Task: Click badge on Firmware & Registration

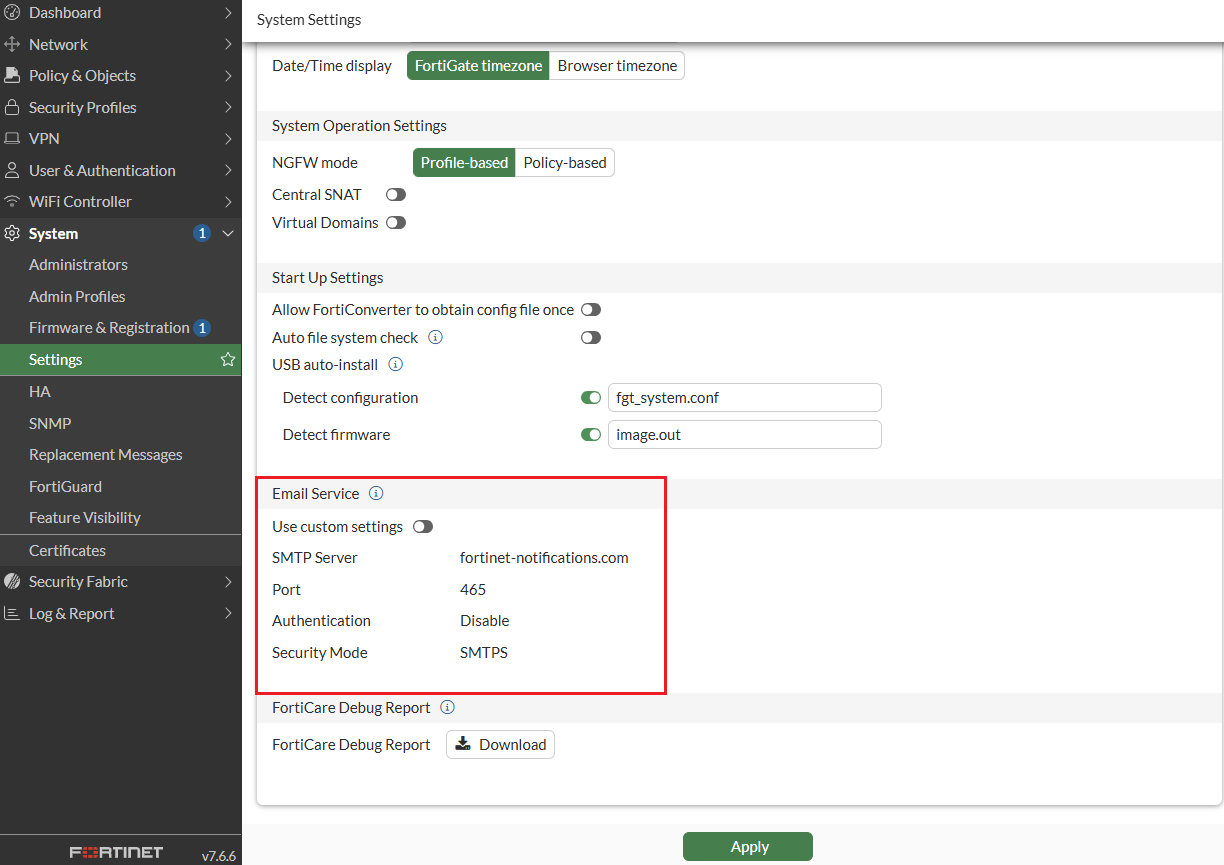Action: (x=202, y=328)
